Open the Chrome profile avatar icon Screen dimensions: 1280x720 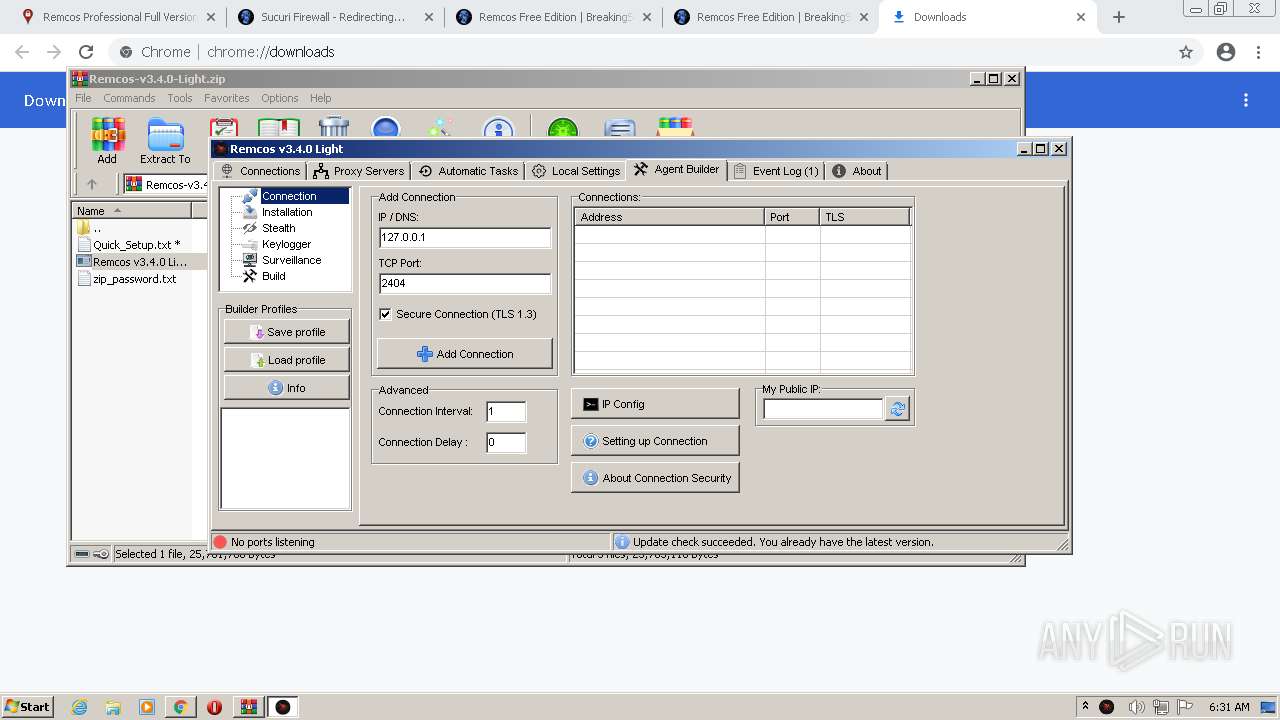[1226, 52]
